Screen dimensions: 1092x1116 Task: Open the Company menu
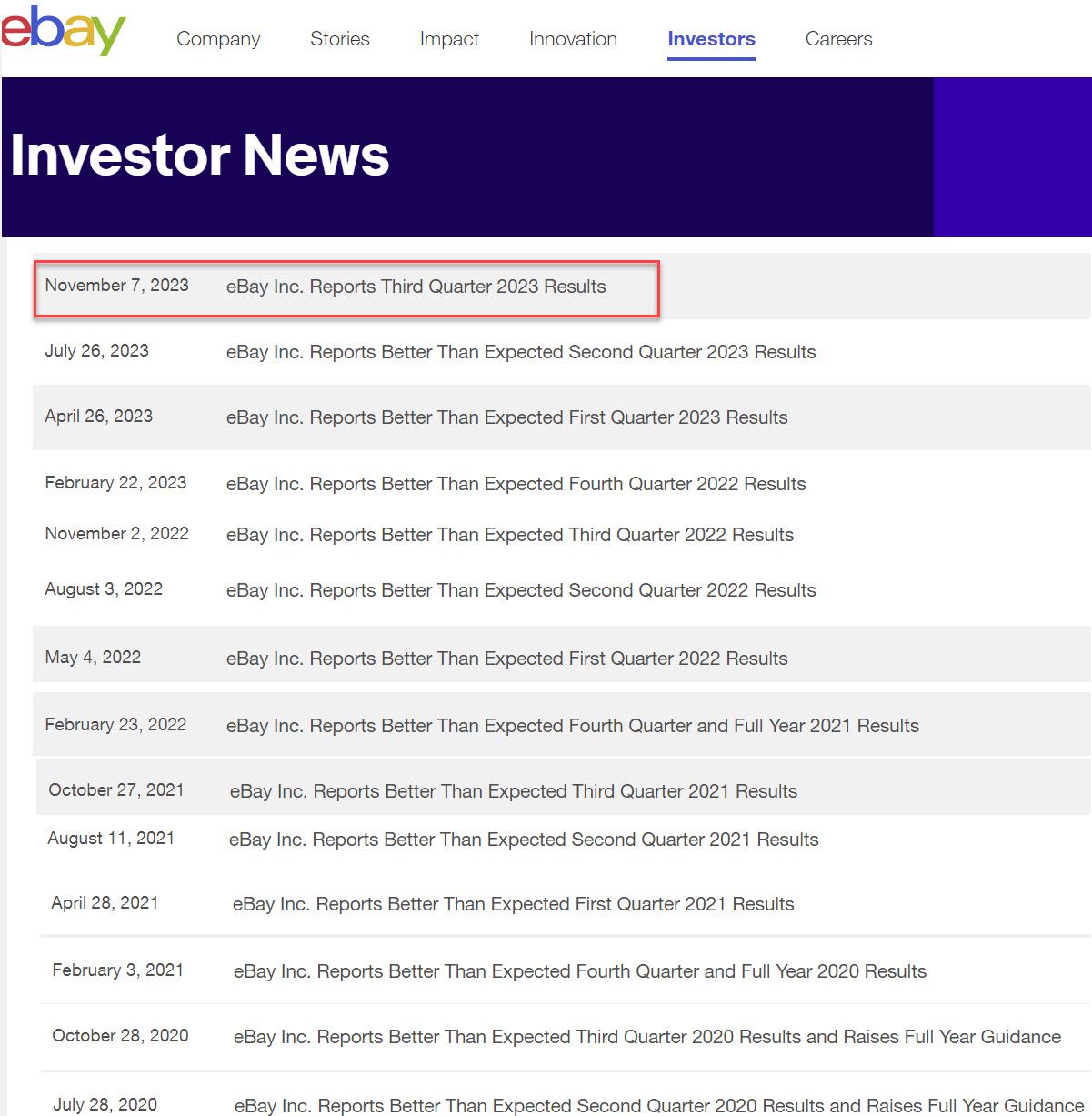(218, 39)
